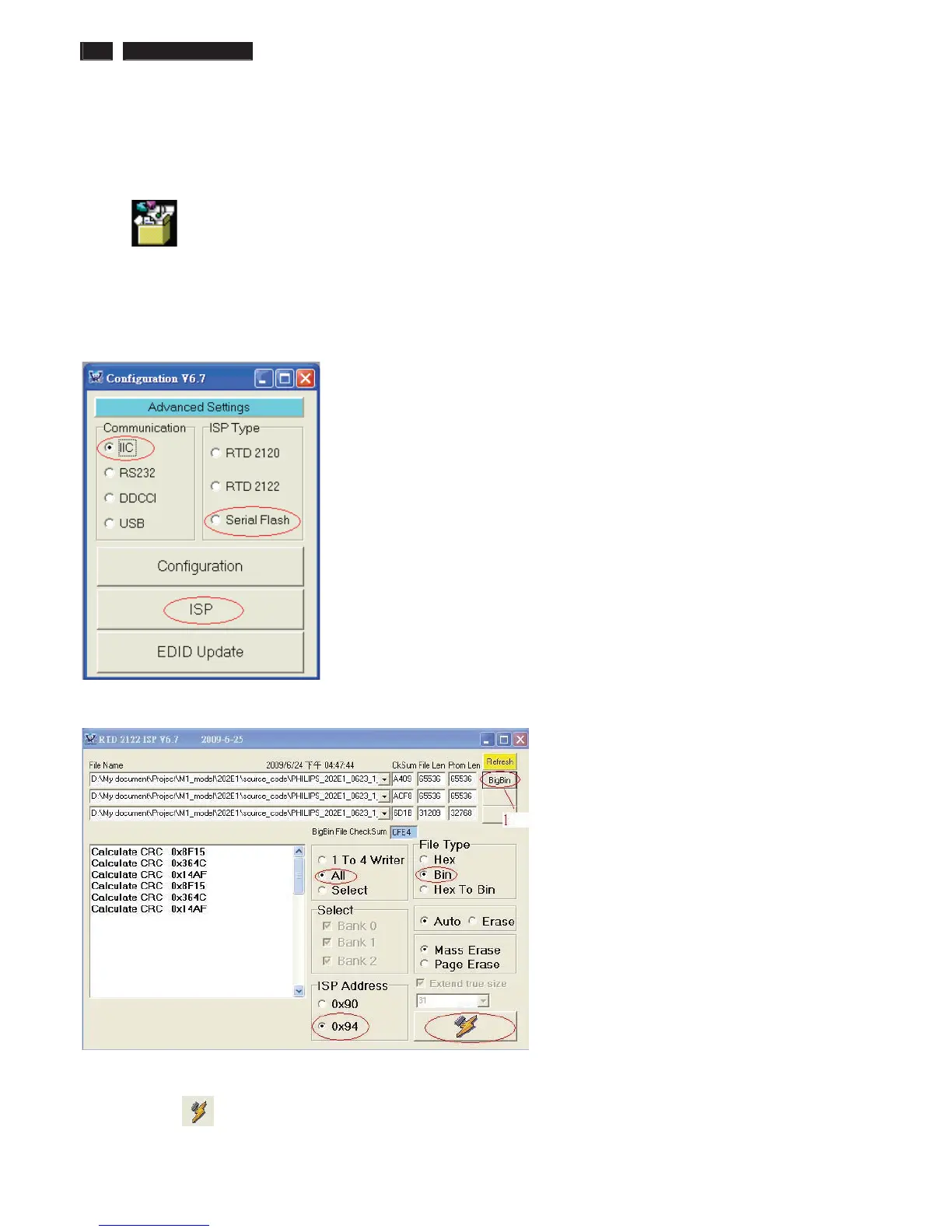Select ISP address 0x90

pos(338,1004)
